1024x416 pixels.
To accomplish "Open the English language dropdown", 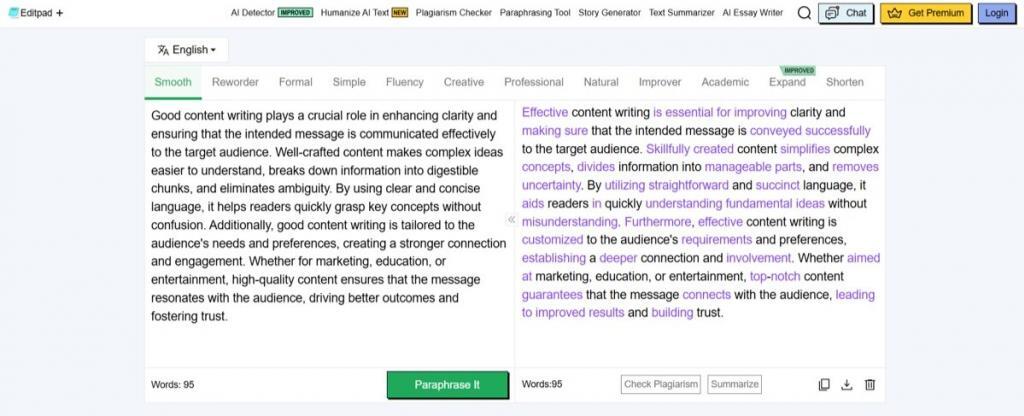I will [x=187, y=50].
